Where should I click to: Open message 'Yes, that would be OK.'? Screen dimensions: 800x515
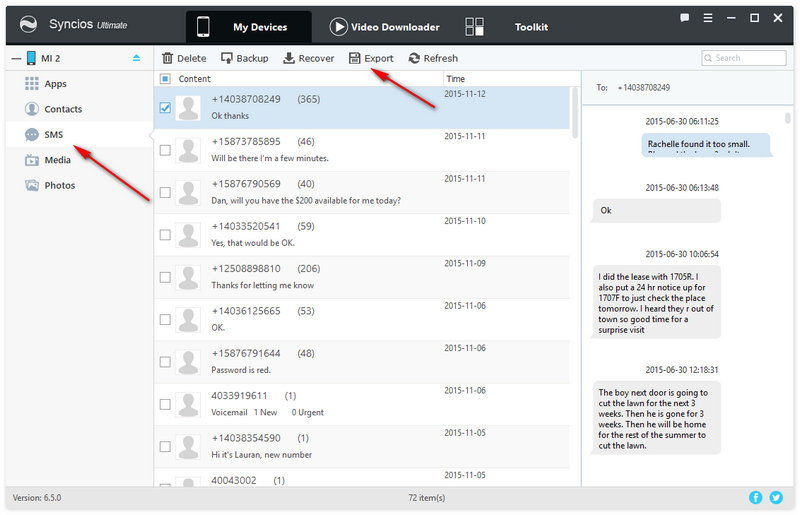pos(253,243)
